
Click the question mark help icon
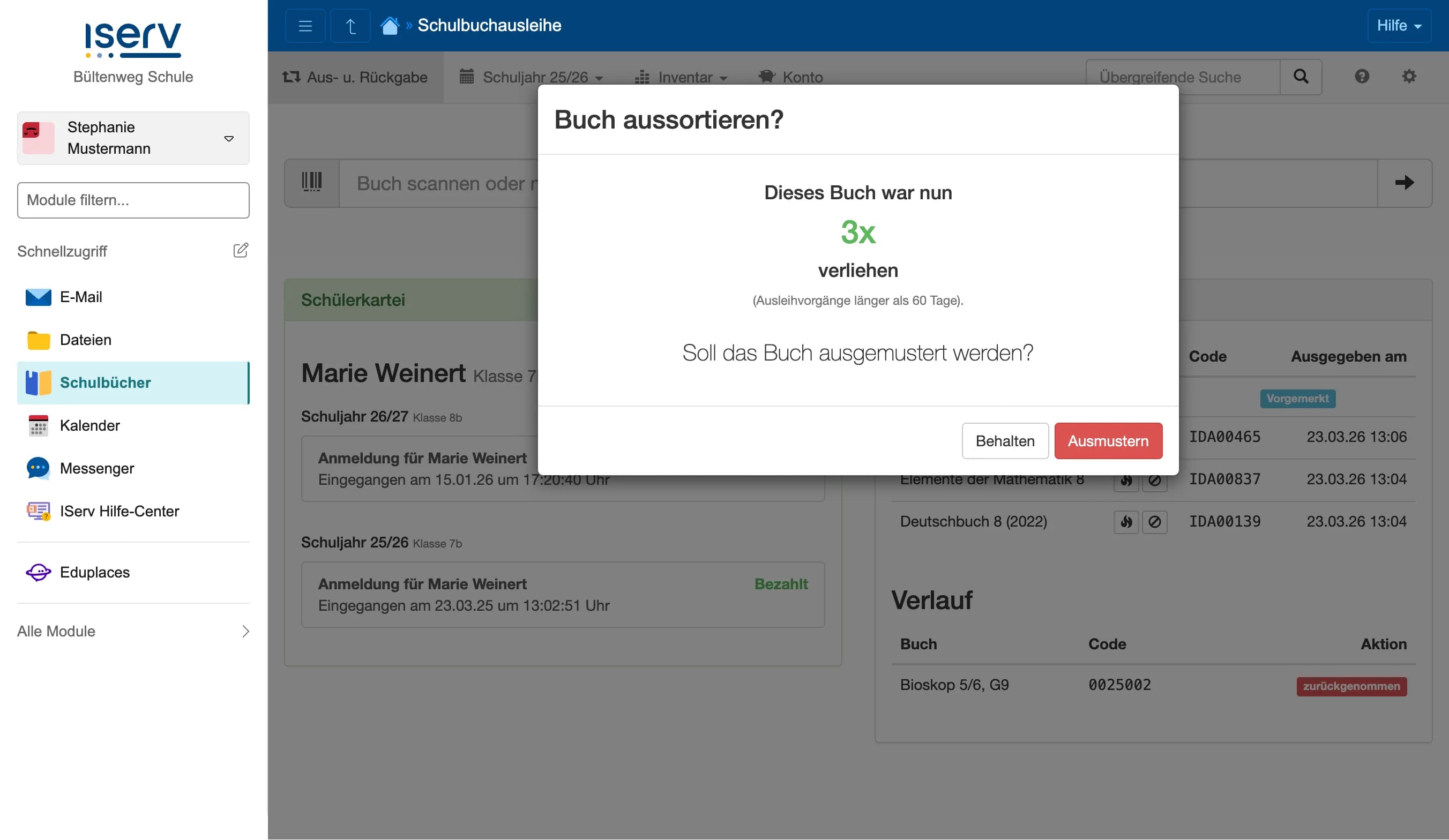pos(1362,77)
